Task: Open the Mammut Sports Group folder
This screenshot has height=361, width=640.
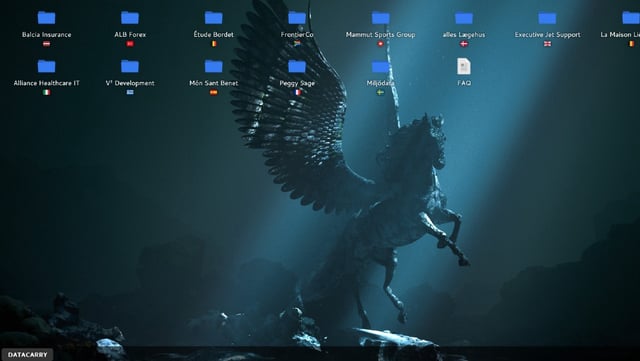Action: [380, 18]
